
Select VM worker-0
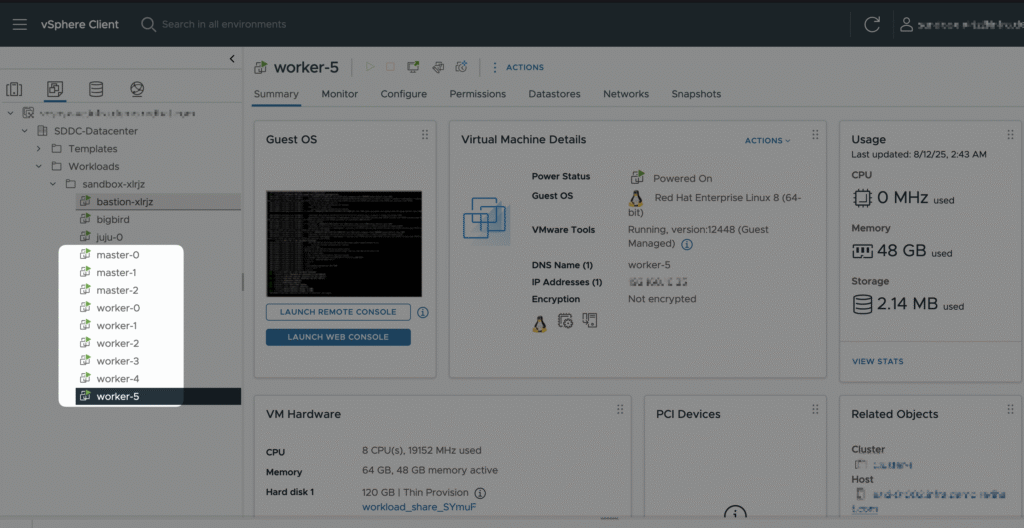[118, 308]
